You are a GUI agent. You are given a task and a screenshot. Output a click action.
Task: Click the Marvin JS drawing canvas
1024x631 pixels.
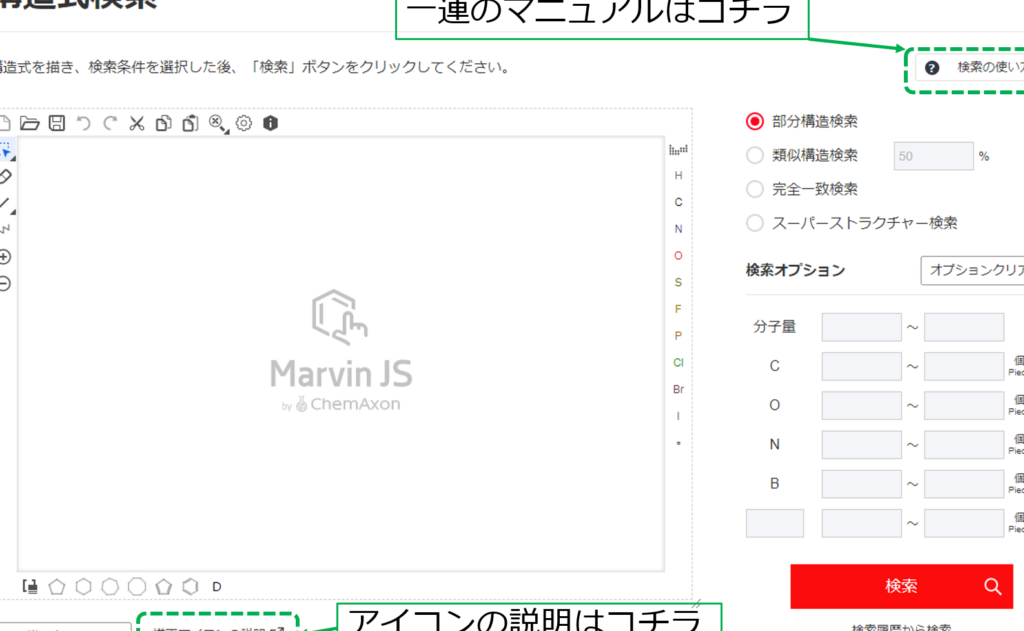click(341, 354)
